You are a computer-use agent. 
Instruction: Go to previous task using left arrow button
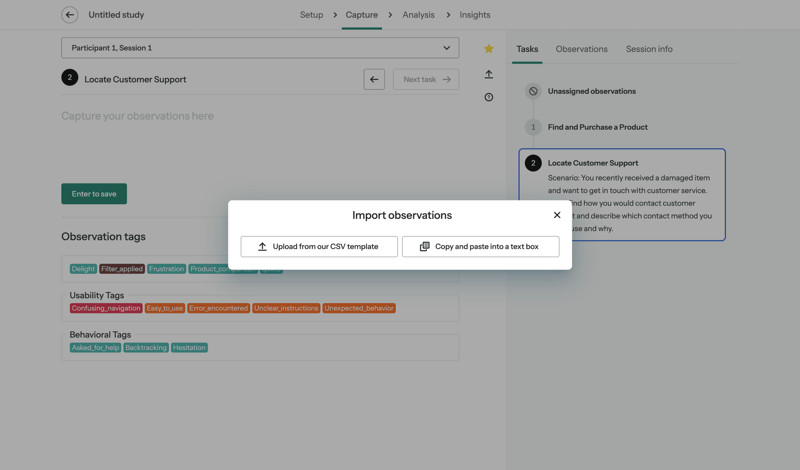point(374,79)
